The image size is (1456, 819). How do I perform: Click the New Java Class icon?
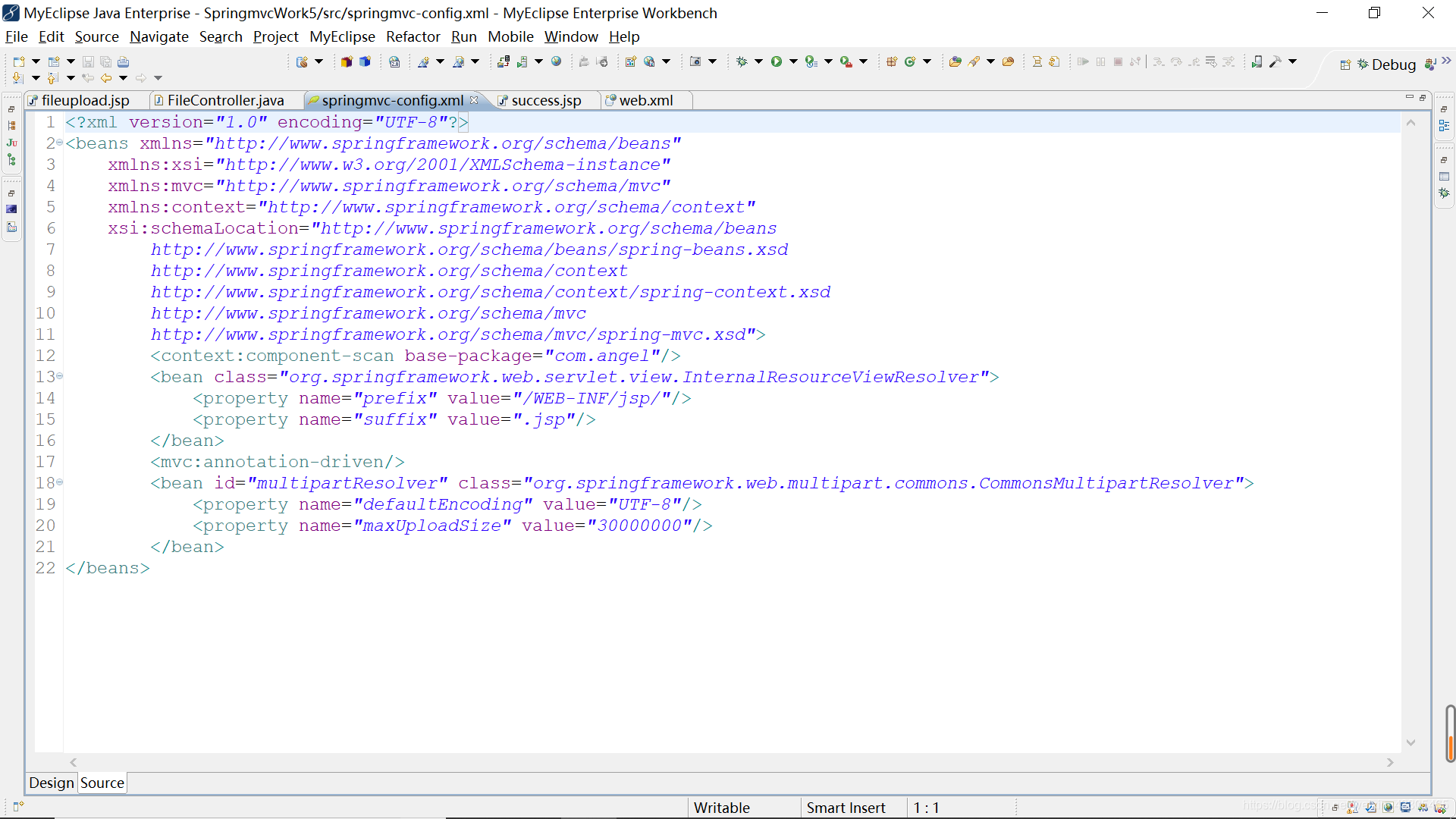pyautogui.click(x=910, y=61)
